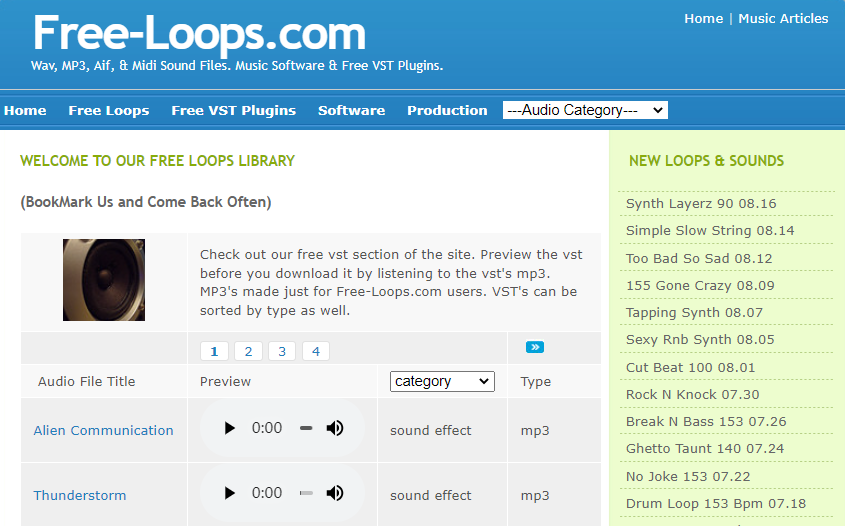Open Break N Bass 153 07.26
The height and width of the screenshot is (526, 845).
pyautogui.click(x=706, y=421)
